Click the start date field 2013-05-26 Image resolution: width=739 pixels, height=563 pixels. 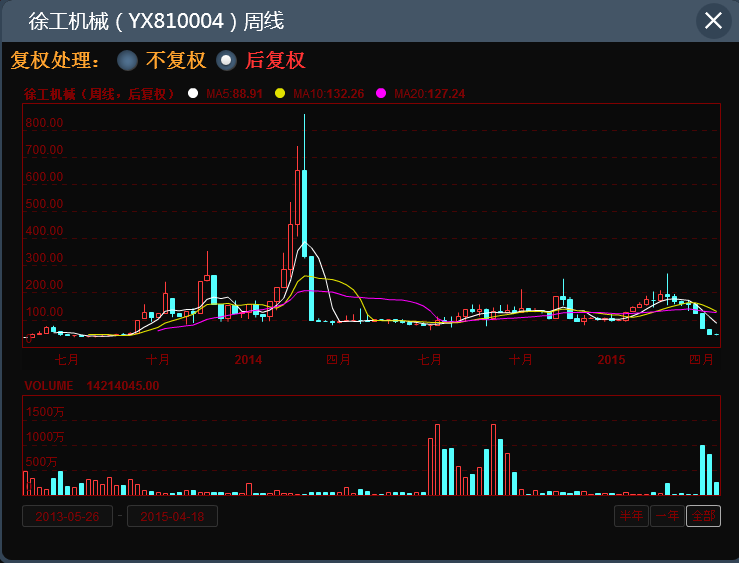tap(68, 516)
